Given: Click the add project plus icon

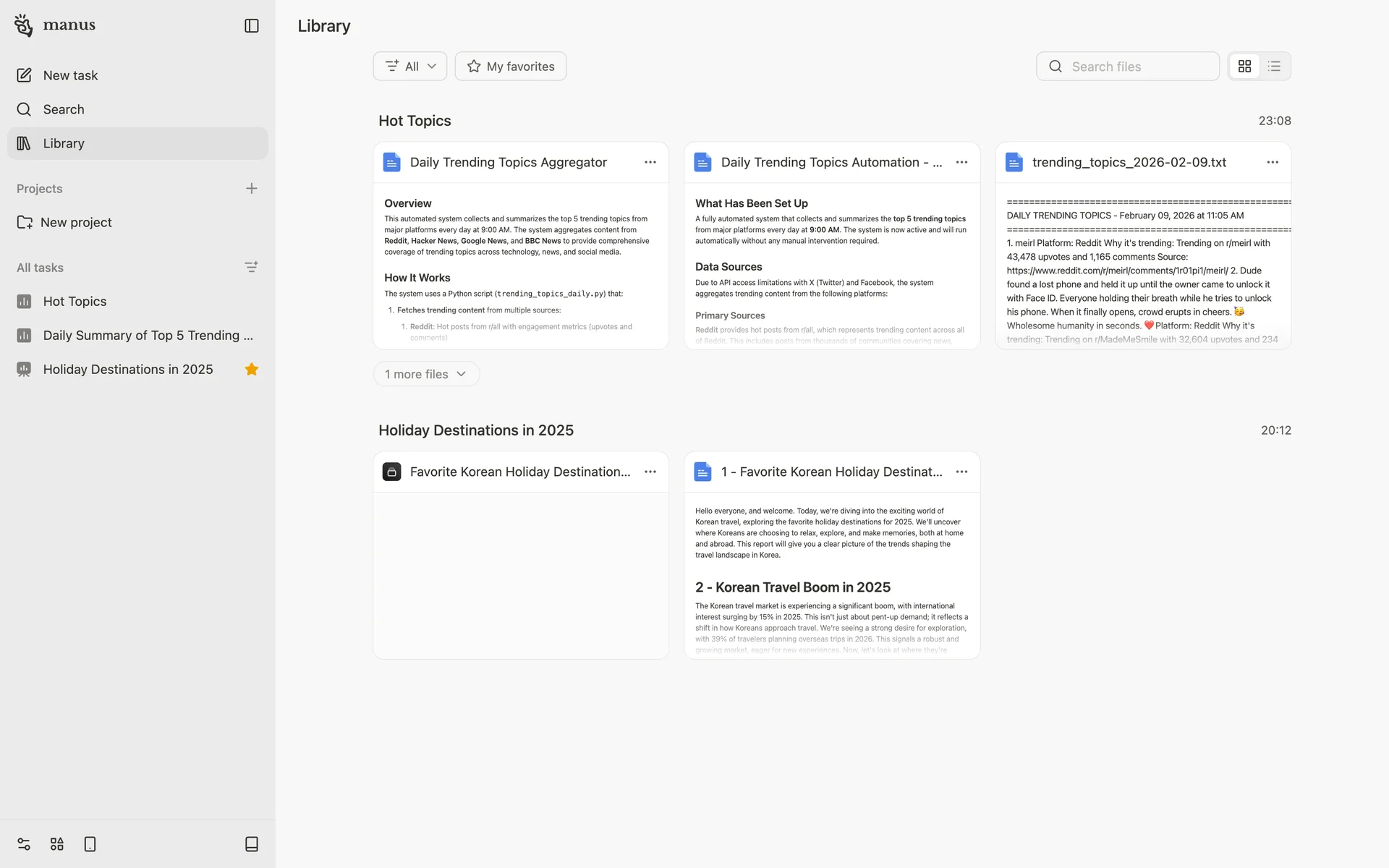Looking at the screenshot, I should click(x=251, y=189).
